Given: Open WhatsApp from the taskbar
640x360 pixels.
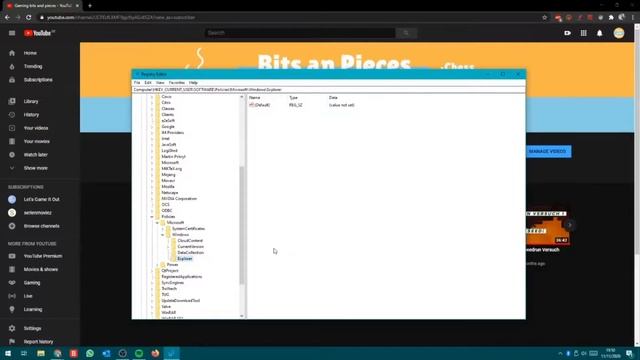Looking at the screenshot, I should click(90, 353).
